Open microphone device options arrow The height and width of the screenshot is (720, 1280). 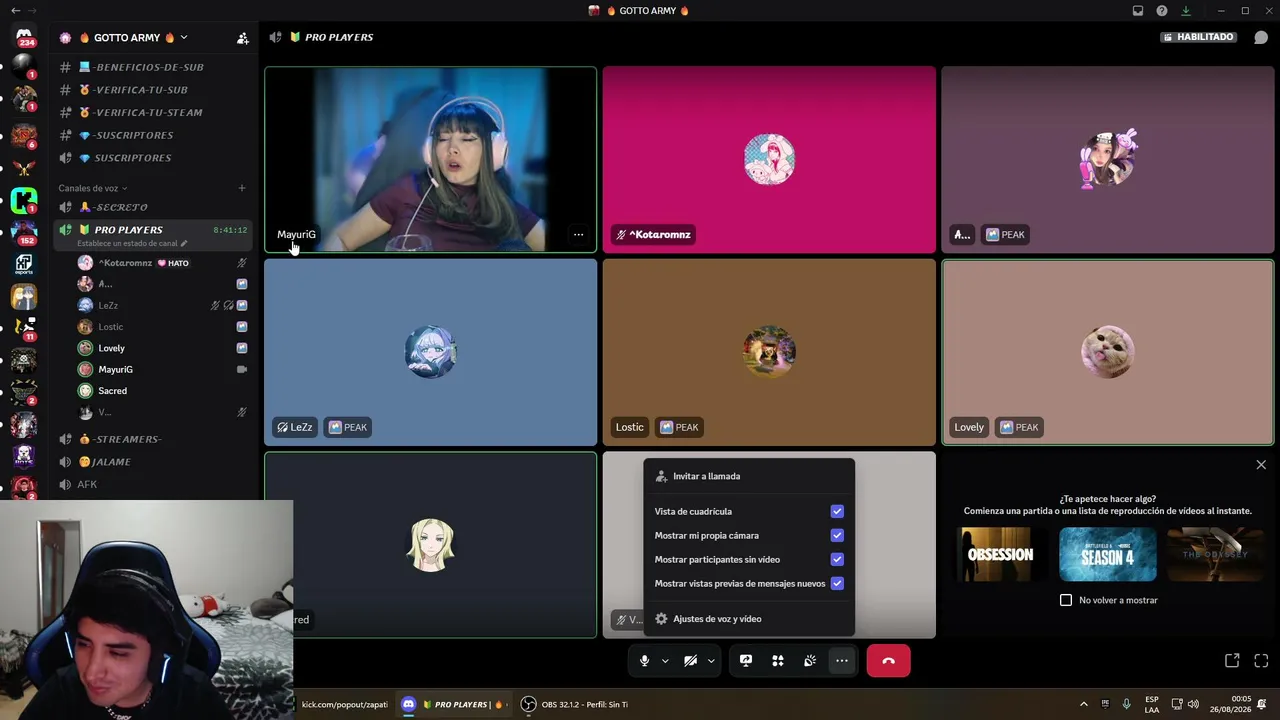point(665,661)
